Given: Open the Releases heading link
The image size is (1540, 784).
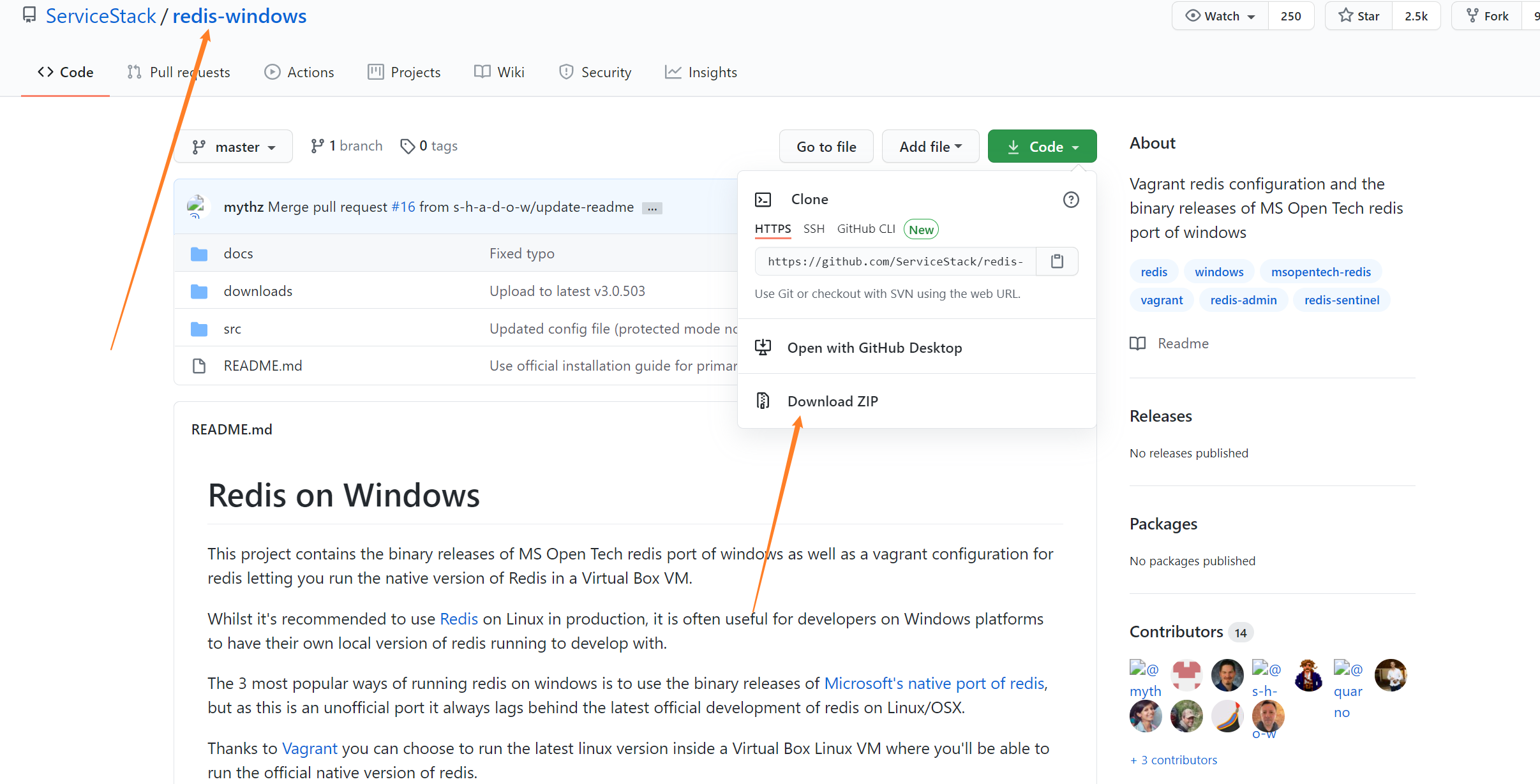Looking at the screenshot, I should tap(1160, 416).
